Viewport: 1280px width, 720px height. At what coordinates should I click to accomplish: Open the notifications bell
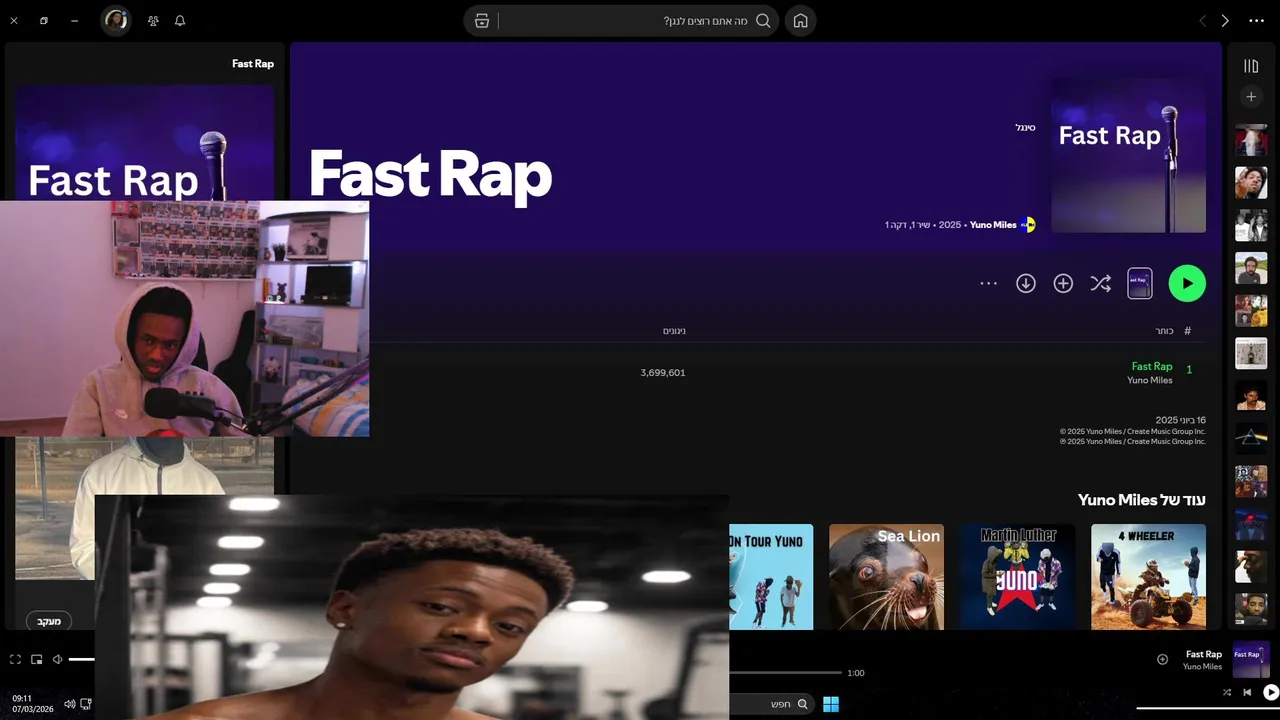pos(180,20)
